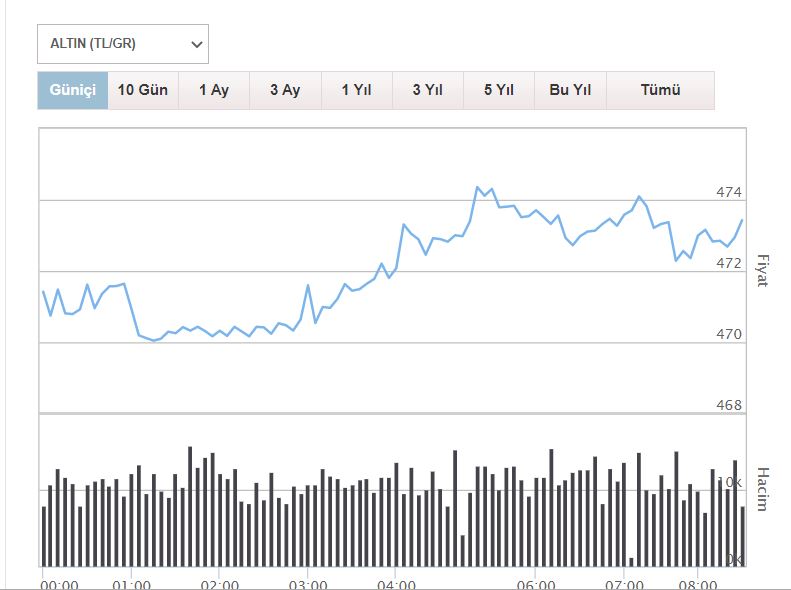Click the 470 price axis label
This screenshot has height=590, width=791.
coord(729,334)
